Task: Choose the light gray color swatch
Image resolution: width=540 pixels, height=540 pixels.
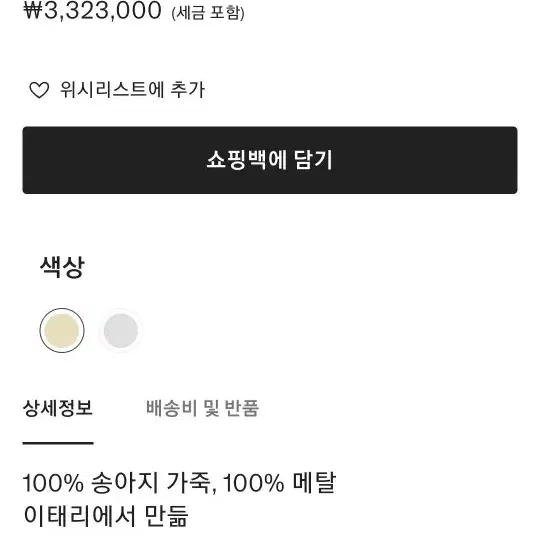Action: [121, 331]
